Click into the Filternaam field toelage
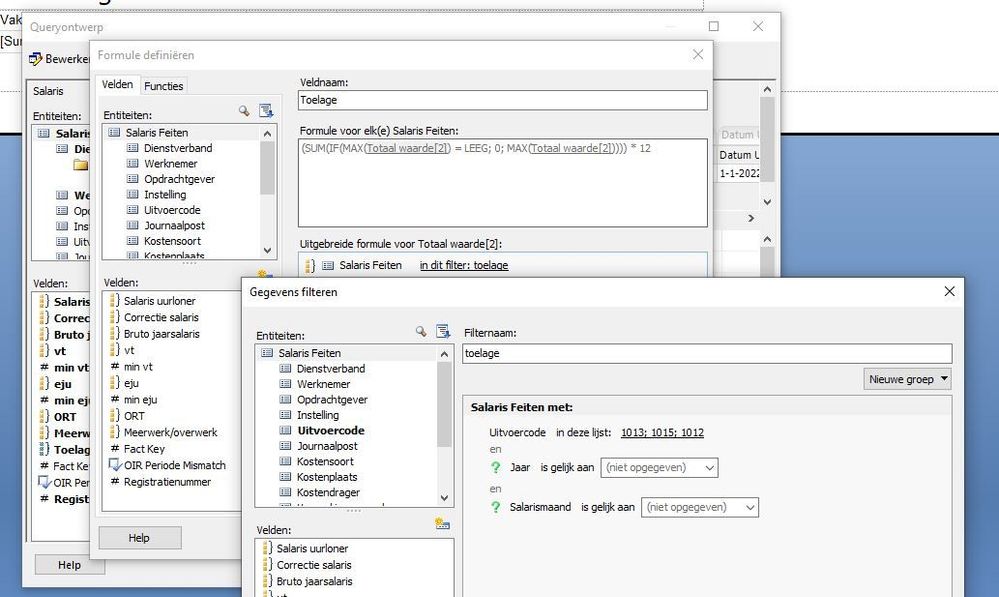The height and width of the screenshot is (597, 999). pos(707,354)
